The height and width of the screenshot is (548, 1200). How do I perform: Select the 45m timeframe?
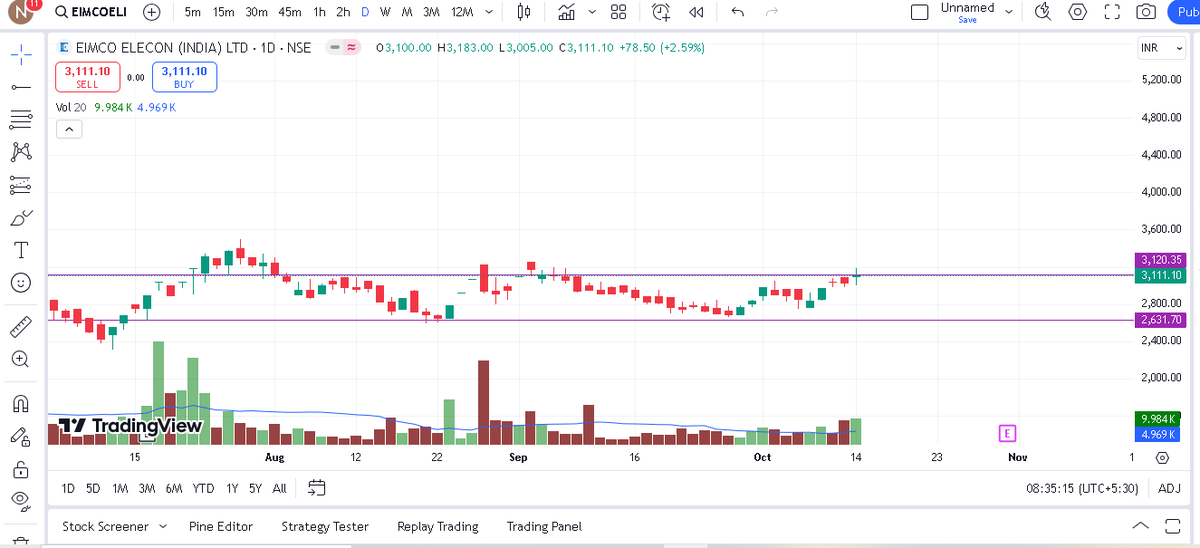290,13
